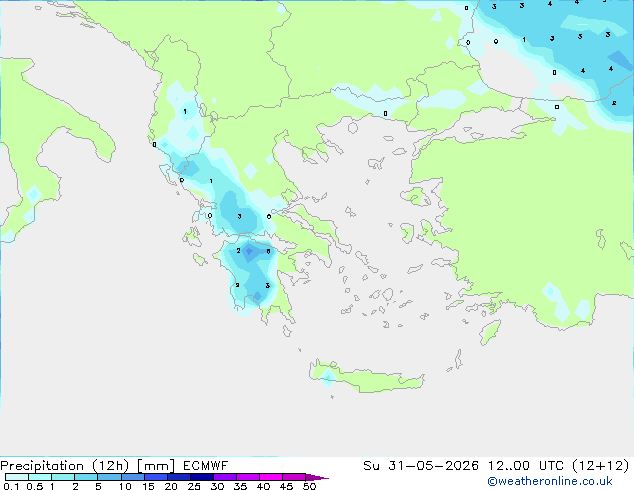Click the legend tick label "15"

(x=148, y=486)
